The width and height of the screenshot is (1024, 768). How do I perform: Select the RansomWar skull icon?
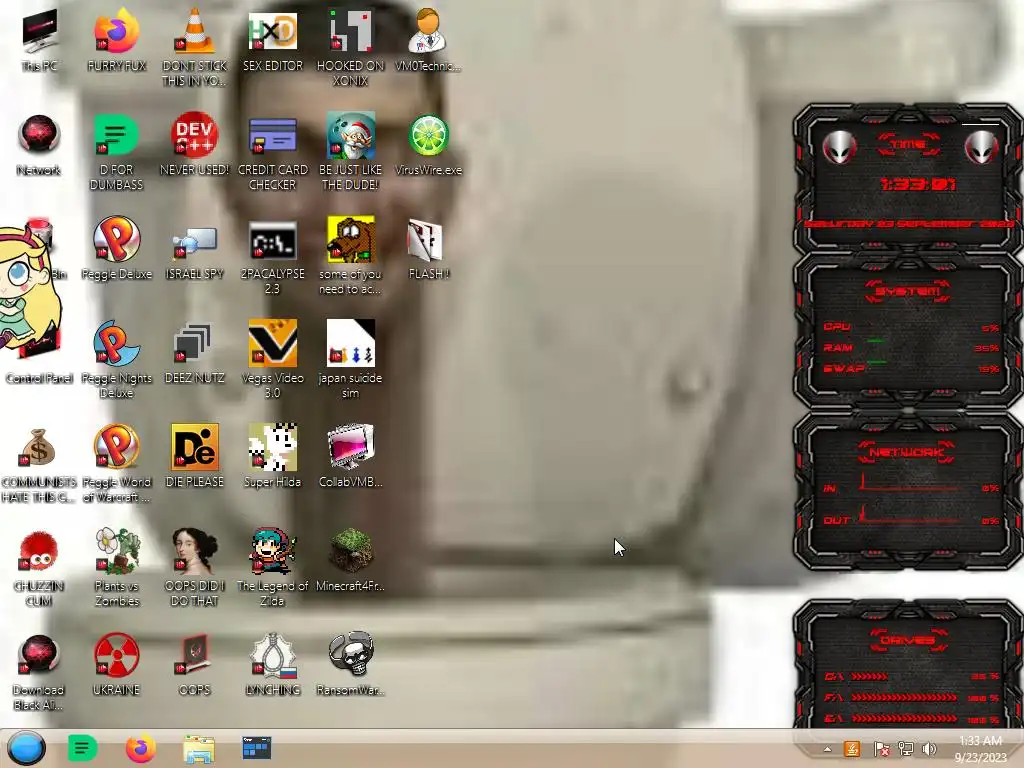coord(350,665)
